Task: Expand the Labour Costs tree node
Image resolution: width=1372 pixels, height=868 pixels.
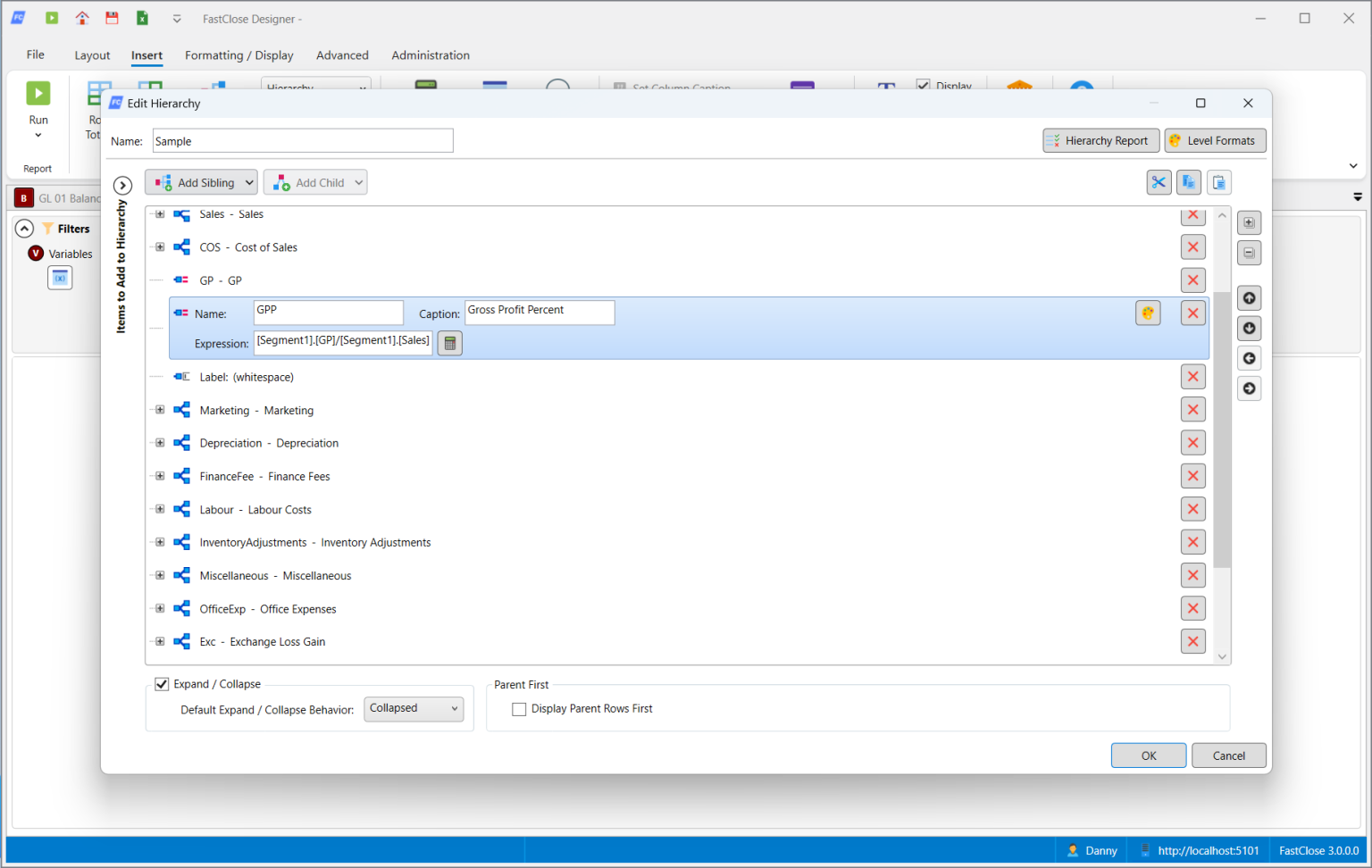Action: (160, 509)
